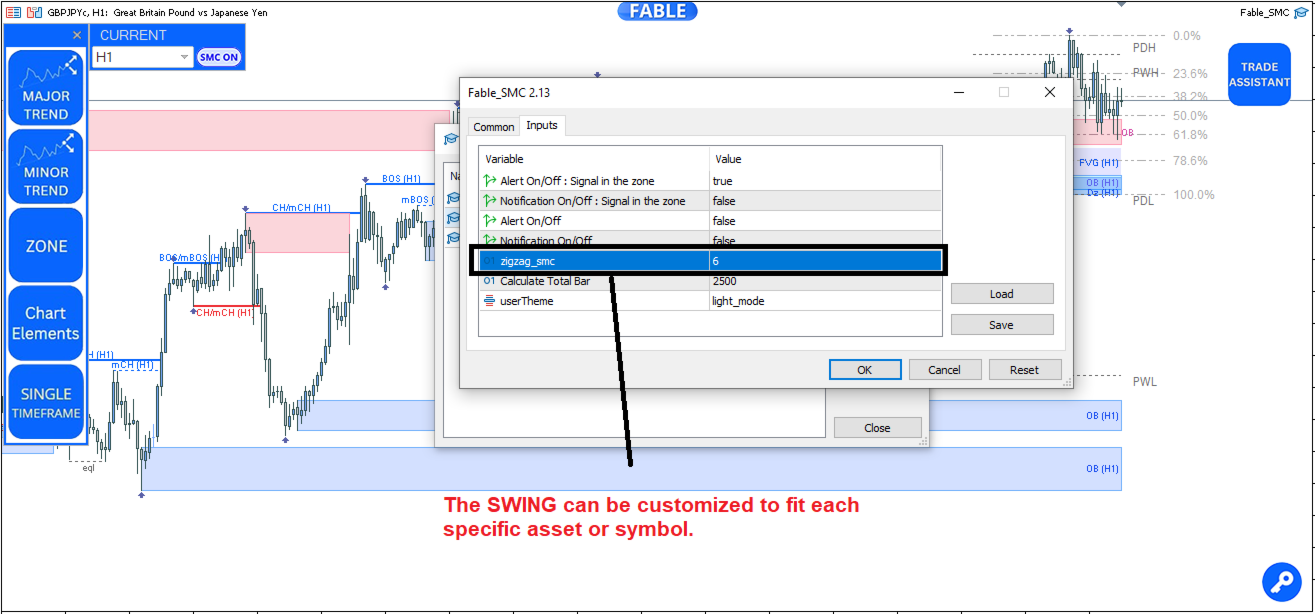Open the MAJOR TREND panel button
Image resolution: width=1315 pixels, height=614 pixels.
[46, 86]
